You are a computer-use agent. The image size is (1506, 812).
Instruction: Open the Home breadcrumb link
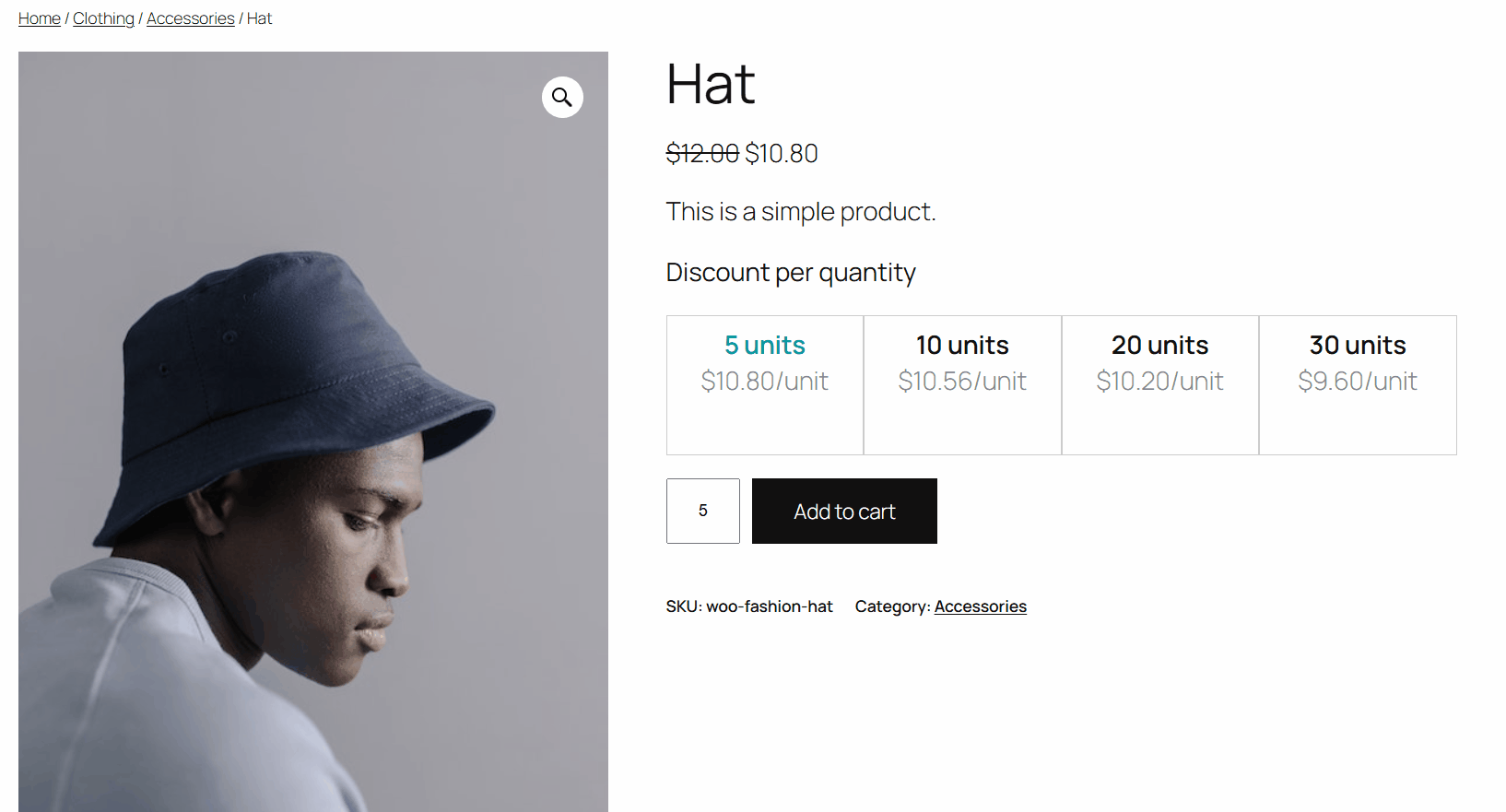pyautogui.click(x=40, y=18)
